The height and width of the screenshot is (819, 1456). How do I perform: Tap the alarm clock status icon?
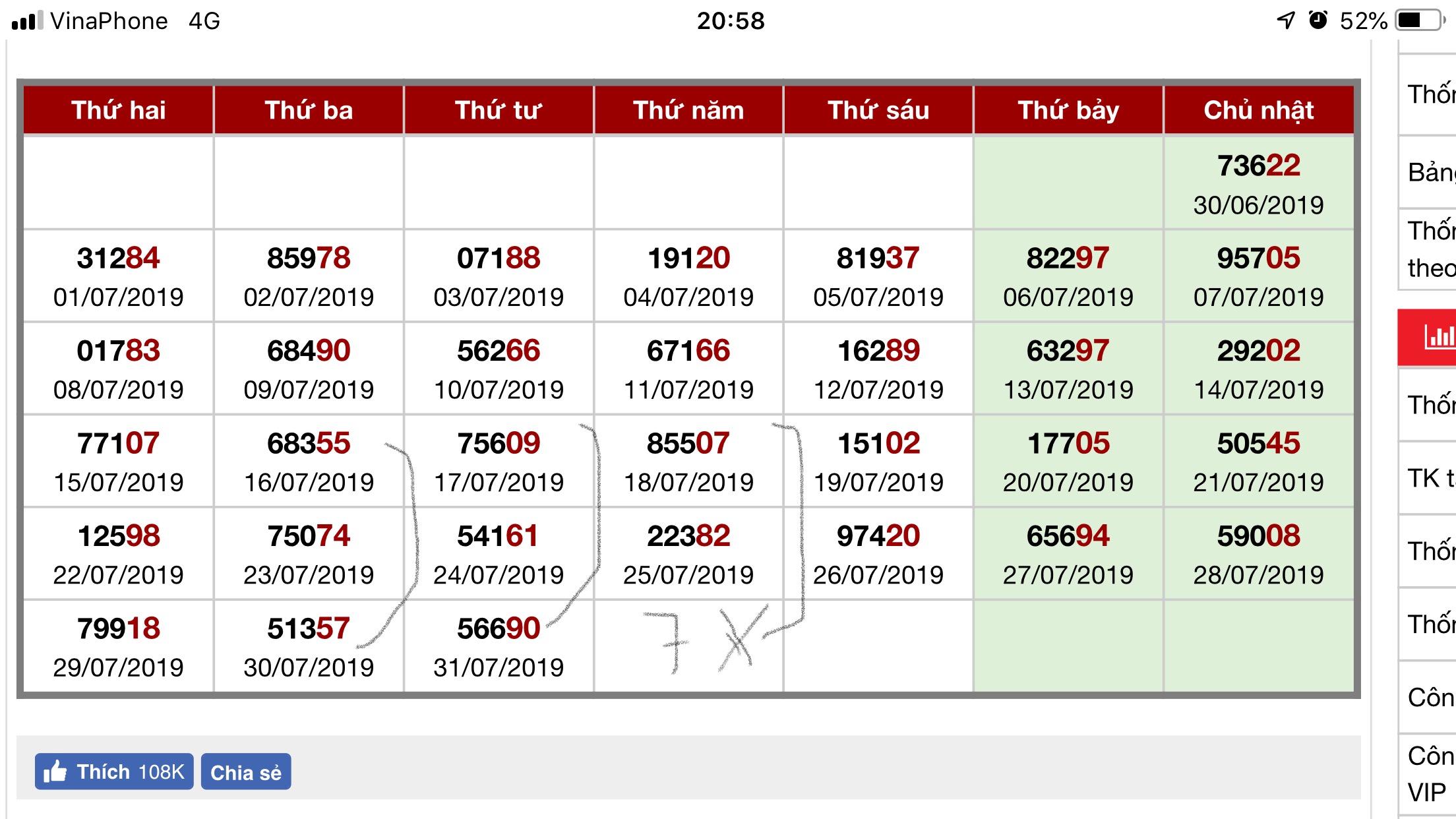(x=1318, y=20)
